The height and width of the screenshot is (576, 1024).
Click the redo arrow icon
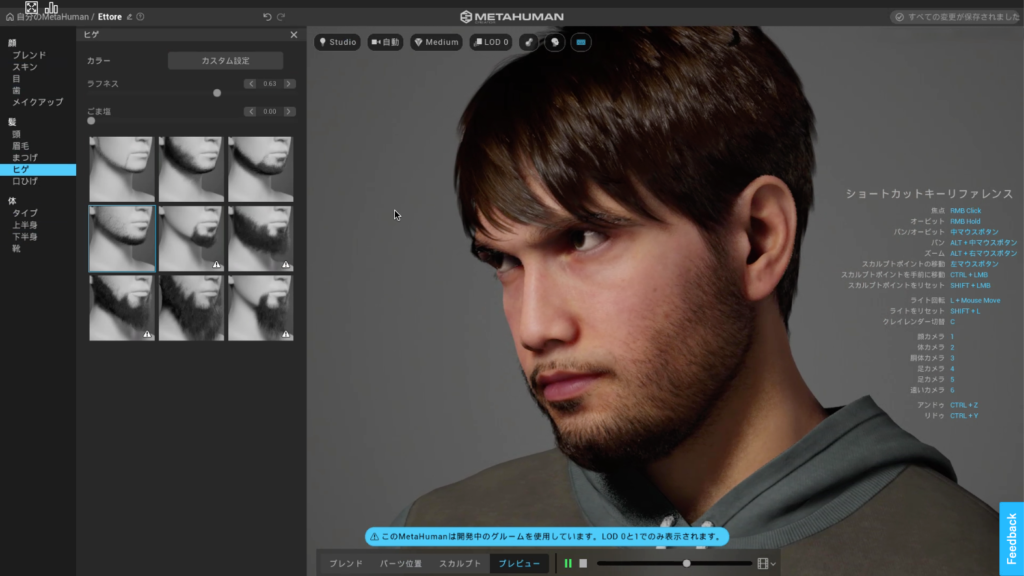(x=281, y=17)
